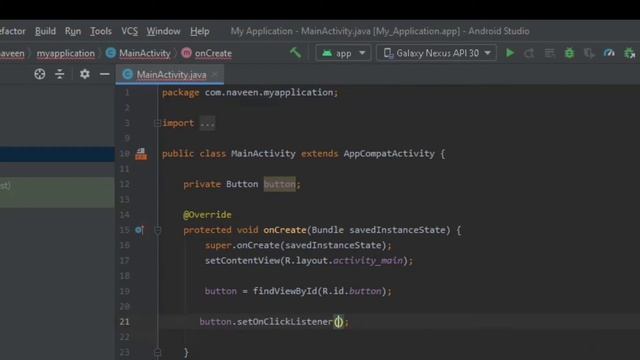Click the folded import ellipsis
Image resolution: width=640 pixels, height=360 pixels.
207,123
